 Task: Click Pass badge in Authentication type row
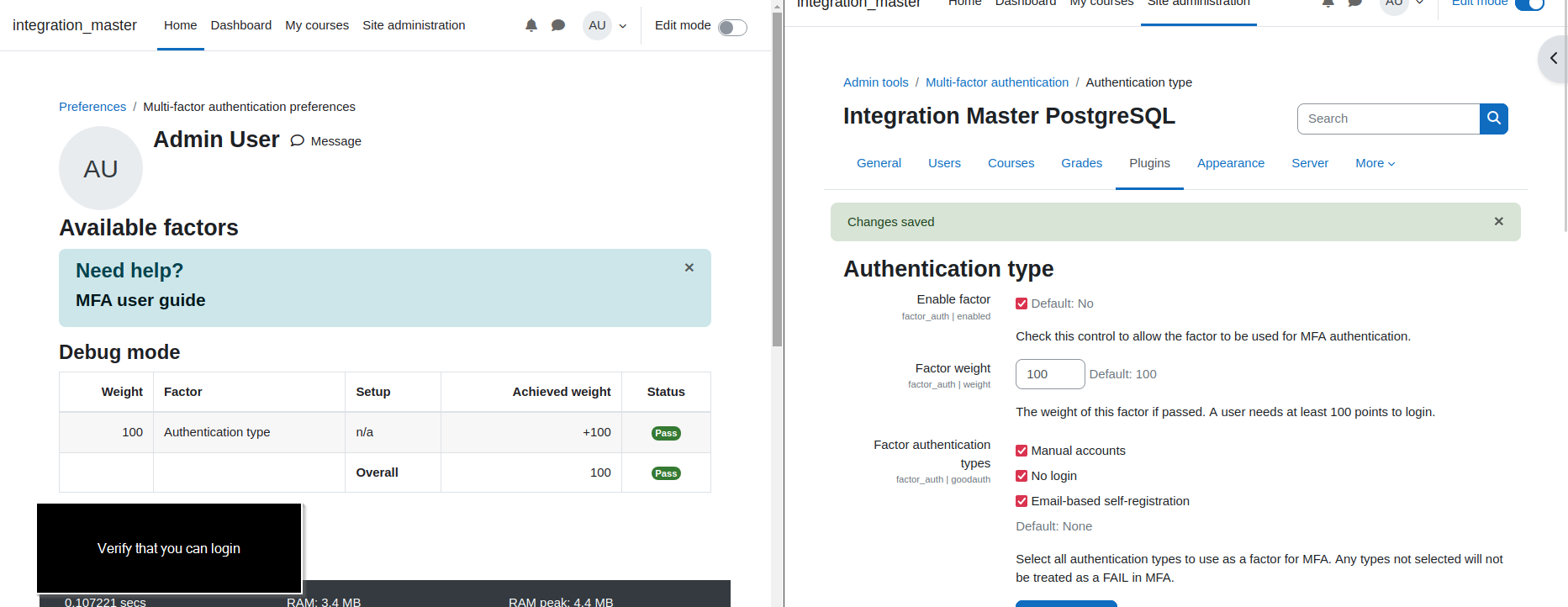click(x=666, y=433)
